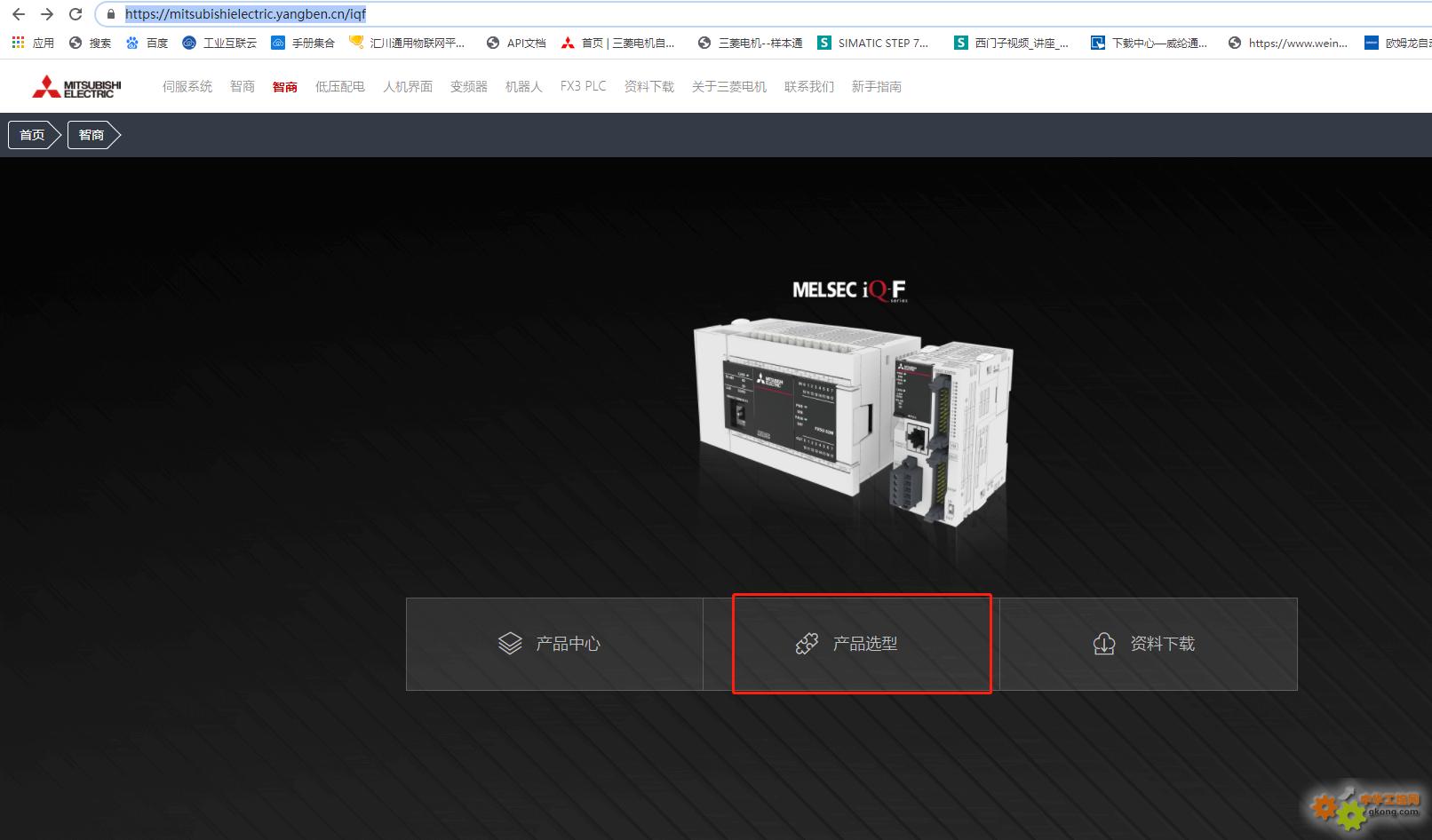Go to 首页 breadcrumb

click(x=34, y=135)
